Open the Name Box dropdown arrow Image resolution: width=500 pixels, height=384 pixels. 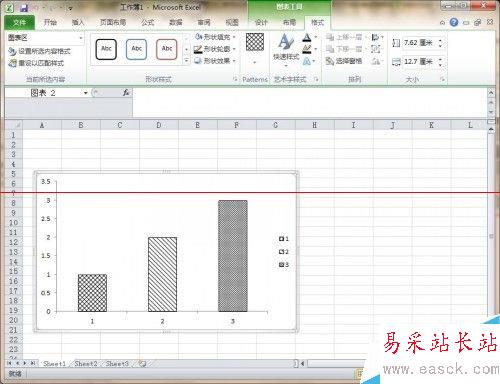pyautogui.click(x=86, y=93)
